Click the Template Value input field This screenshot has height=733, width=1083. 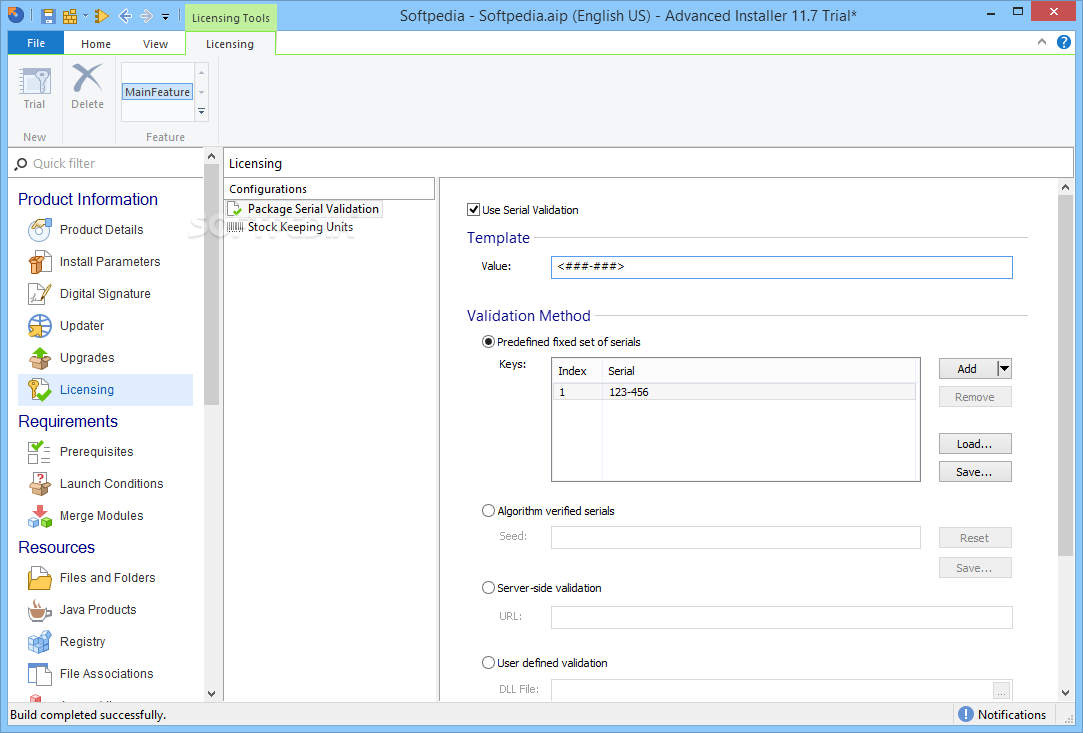(x=782, y=267)
